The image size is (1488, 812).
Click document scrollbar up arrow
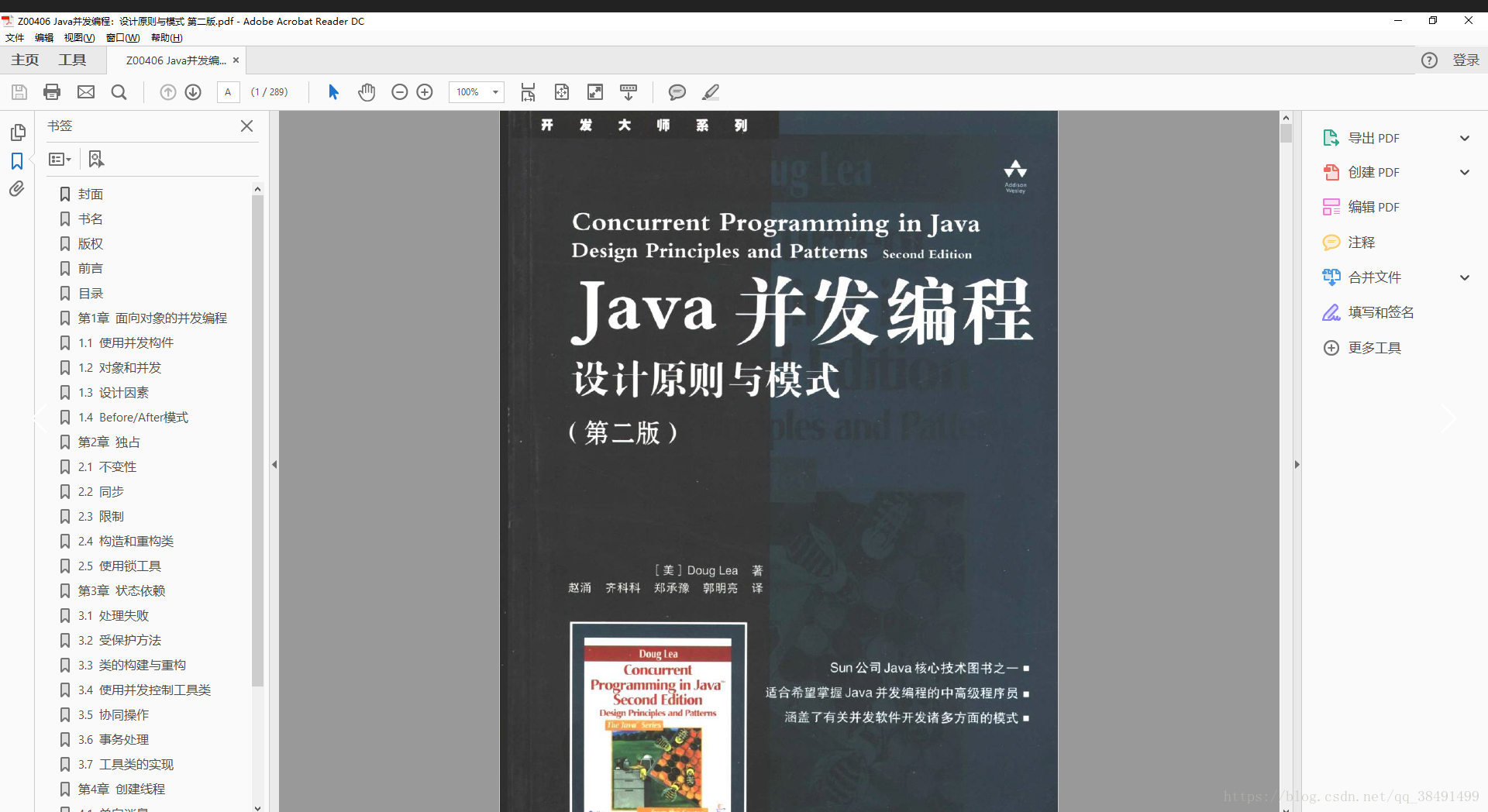click(x=1286, y=118)
